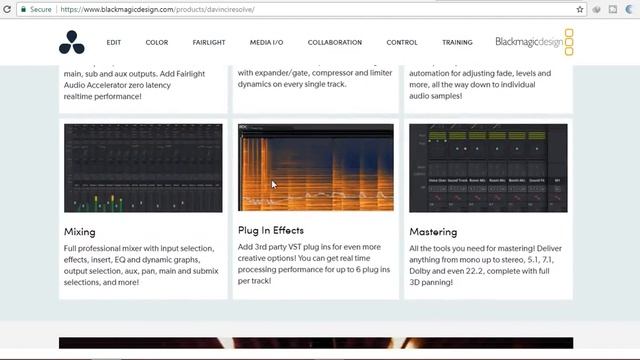Click the DaVinci Resolve logo
The image size is (640, 360).
(x=72, y=42)
